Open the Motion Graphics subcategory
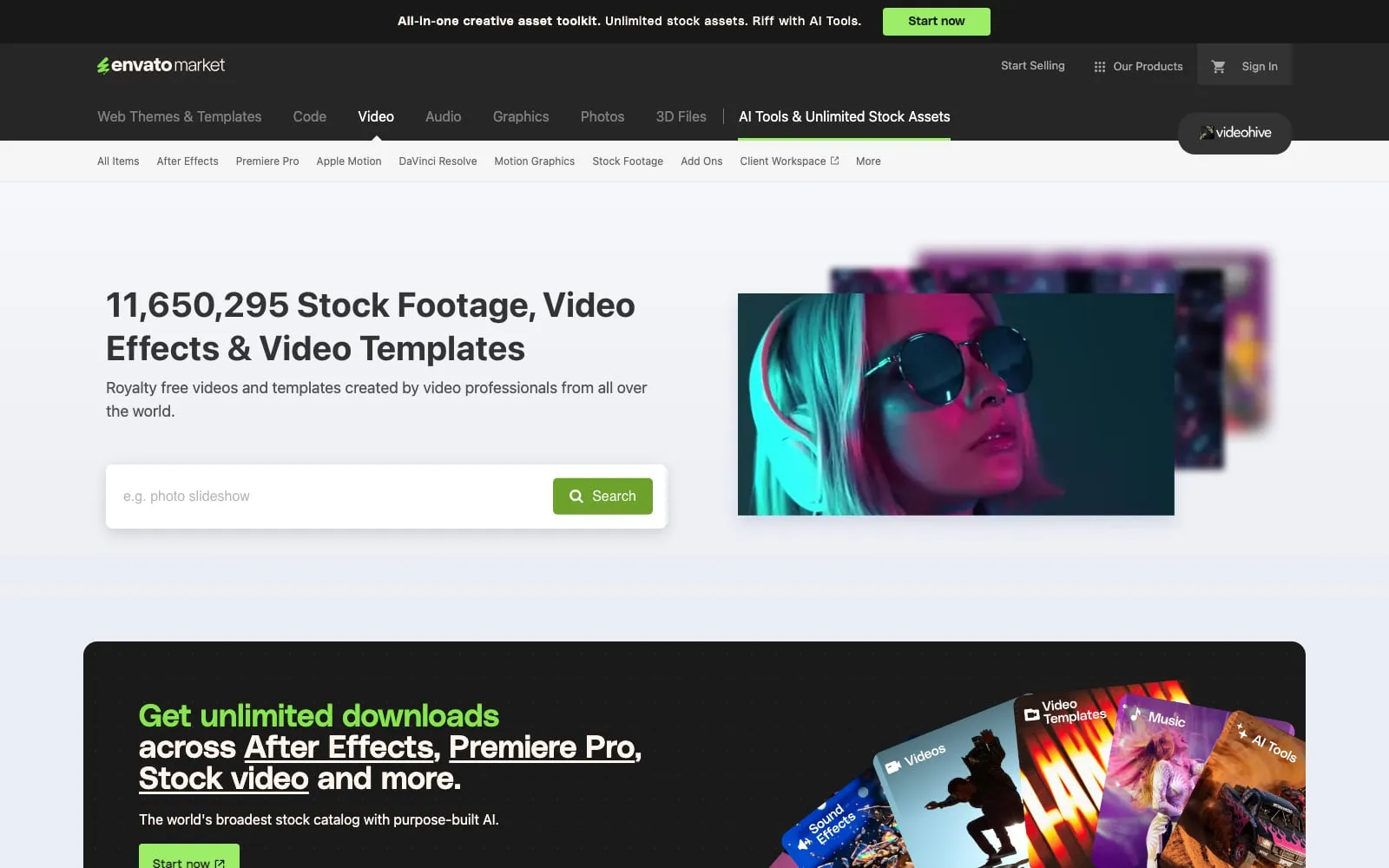 [x=535, y=161]
